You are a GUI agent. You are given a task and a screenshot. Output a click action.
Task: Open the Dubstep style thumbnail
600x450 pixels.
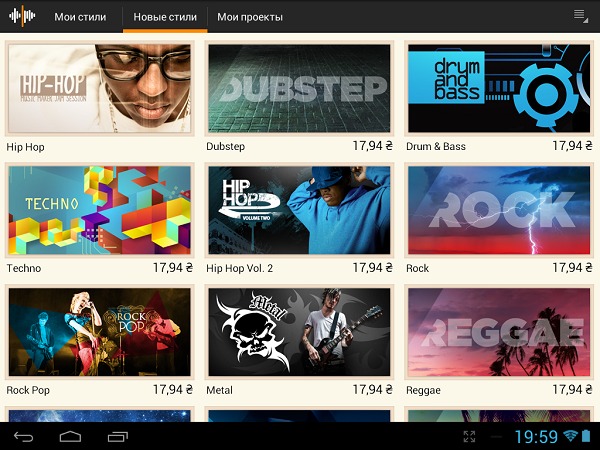tap(299, 88)
